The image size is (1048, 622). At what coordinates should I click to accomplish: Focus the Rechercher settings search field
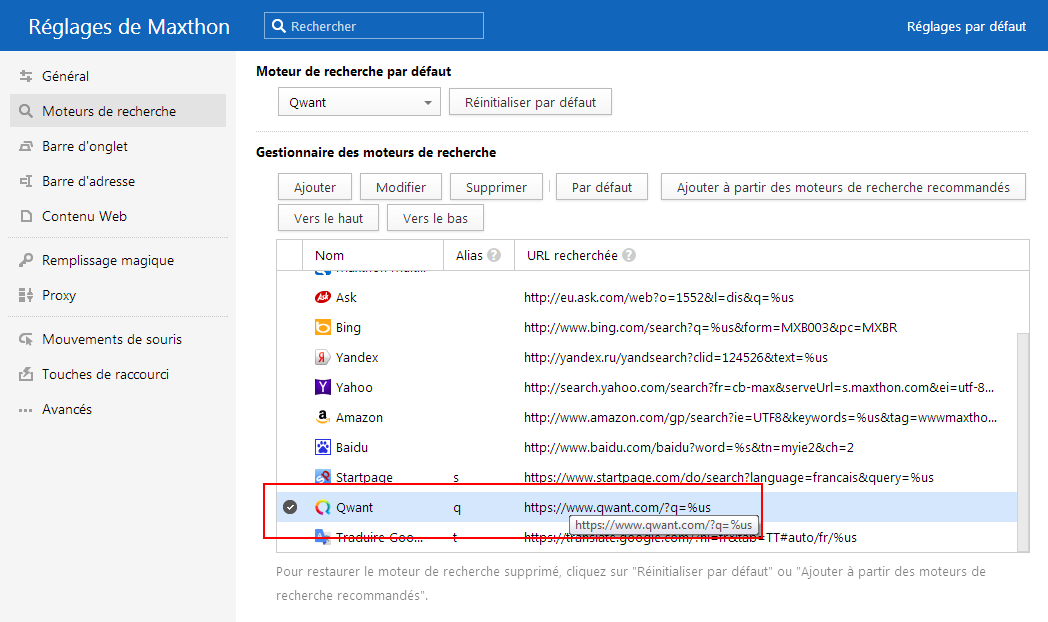click(x=374, y=26)
